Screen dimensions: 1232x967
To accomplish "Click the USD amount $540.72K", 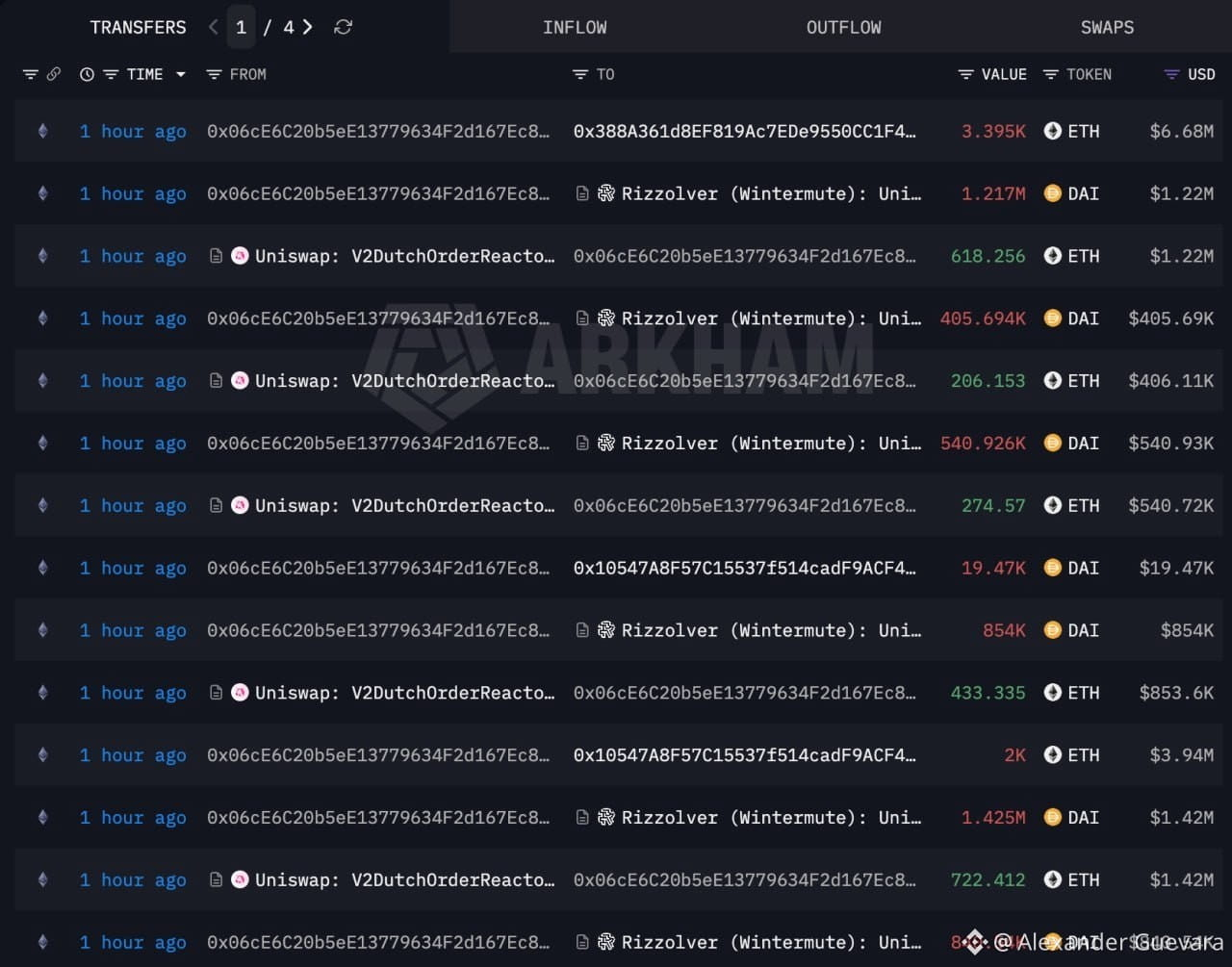I will (1171, 505).
